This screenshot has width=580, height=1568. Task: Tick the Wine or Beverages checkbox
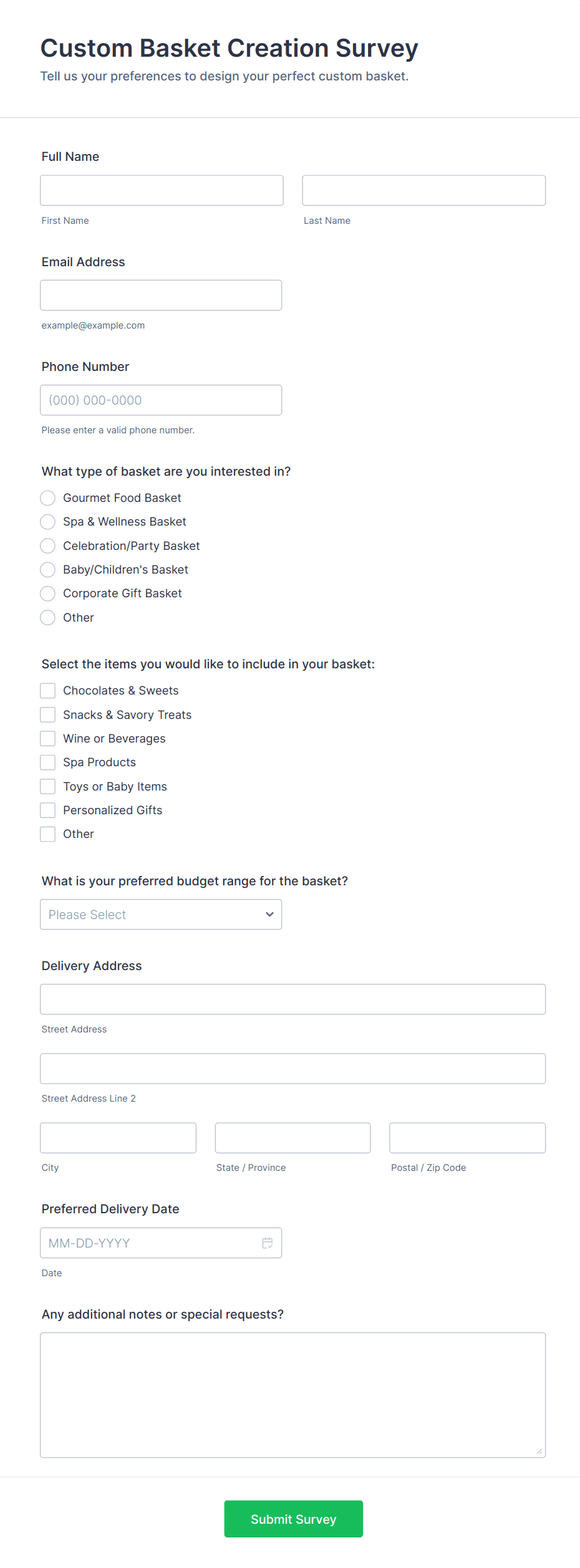48,738
